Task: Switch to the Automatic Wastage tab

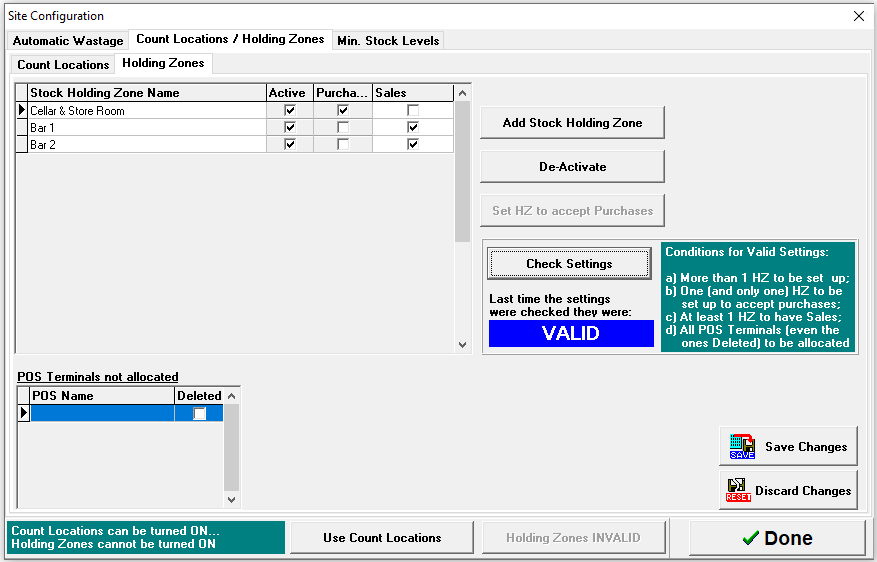Action: coord(68,41)
